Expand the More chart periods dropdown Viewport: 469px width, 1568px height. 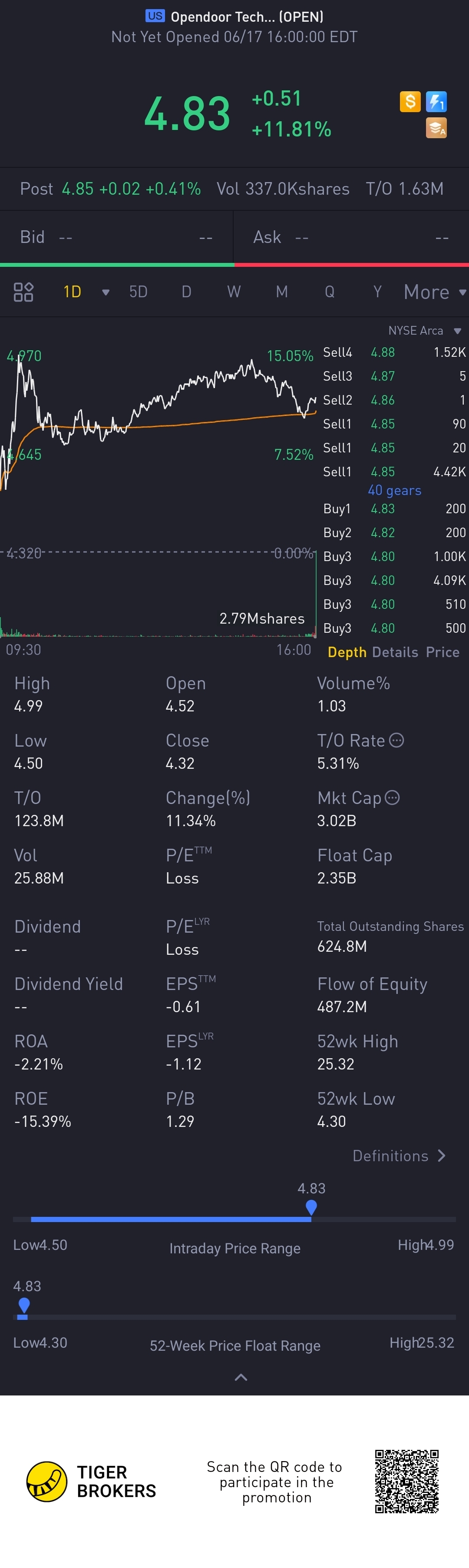point(434,292)
